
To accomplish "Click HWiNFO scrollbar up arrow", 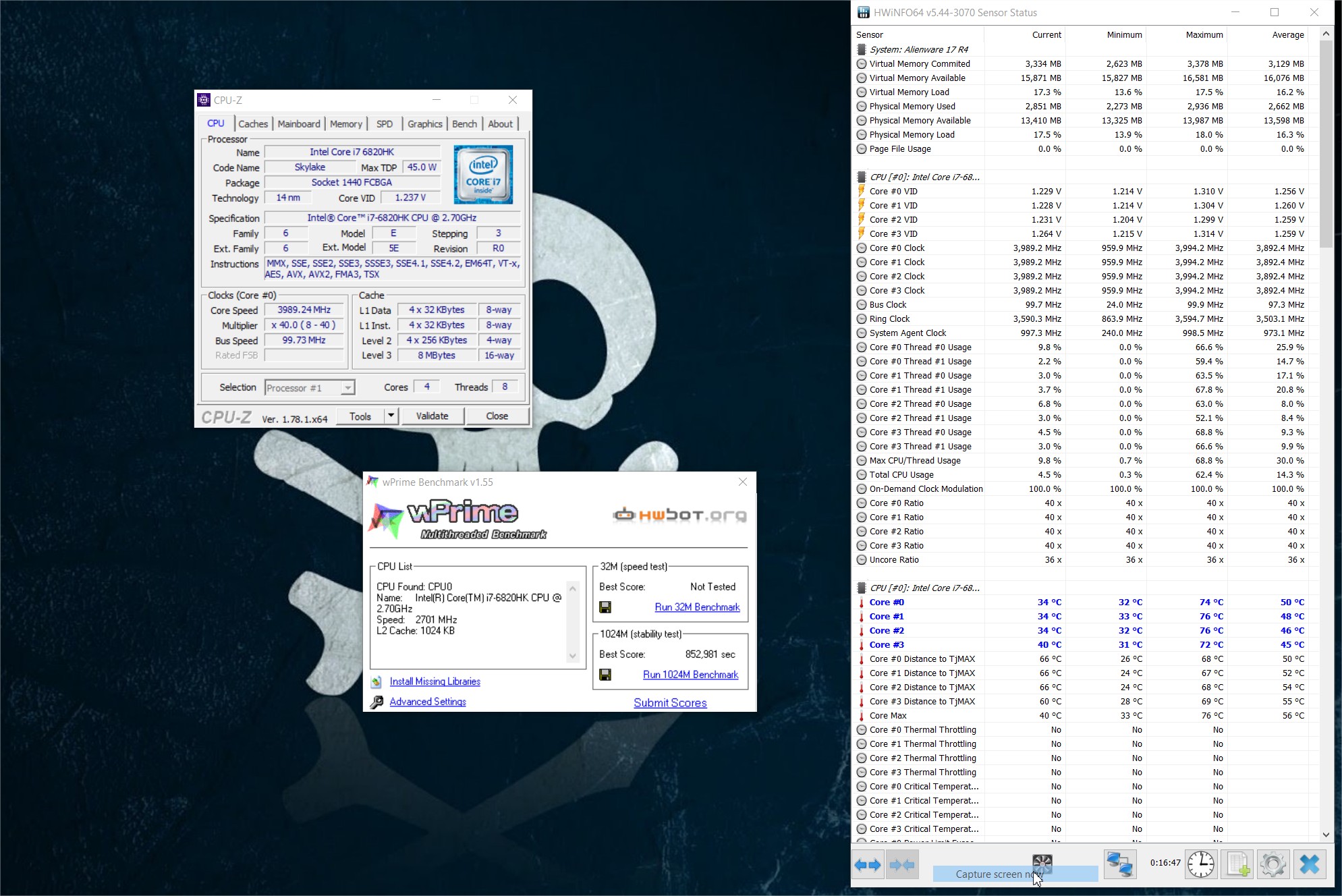I will click(1326, 34).
